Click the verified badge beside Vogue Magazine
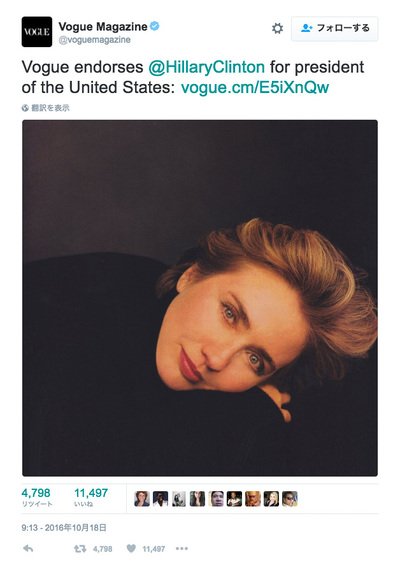The width and height of the screenshot is (400, 574). 155,26
